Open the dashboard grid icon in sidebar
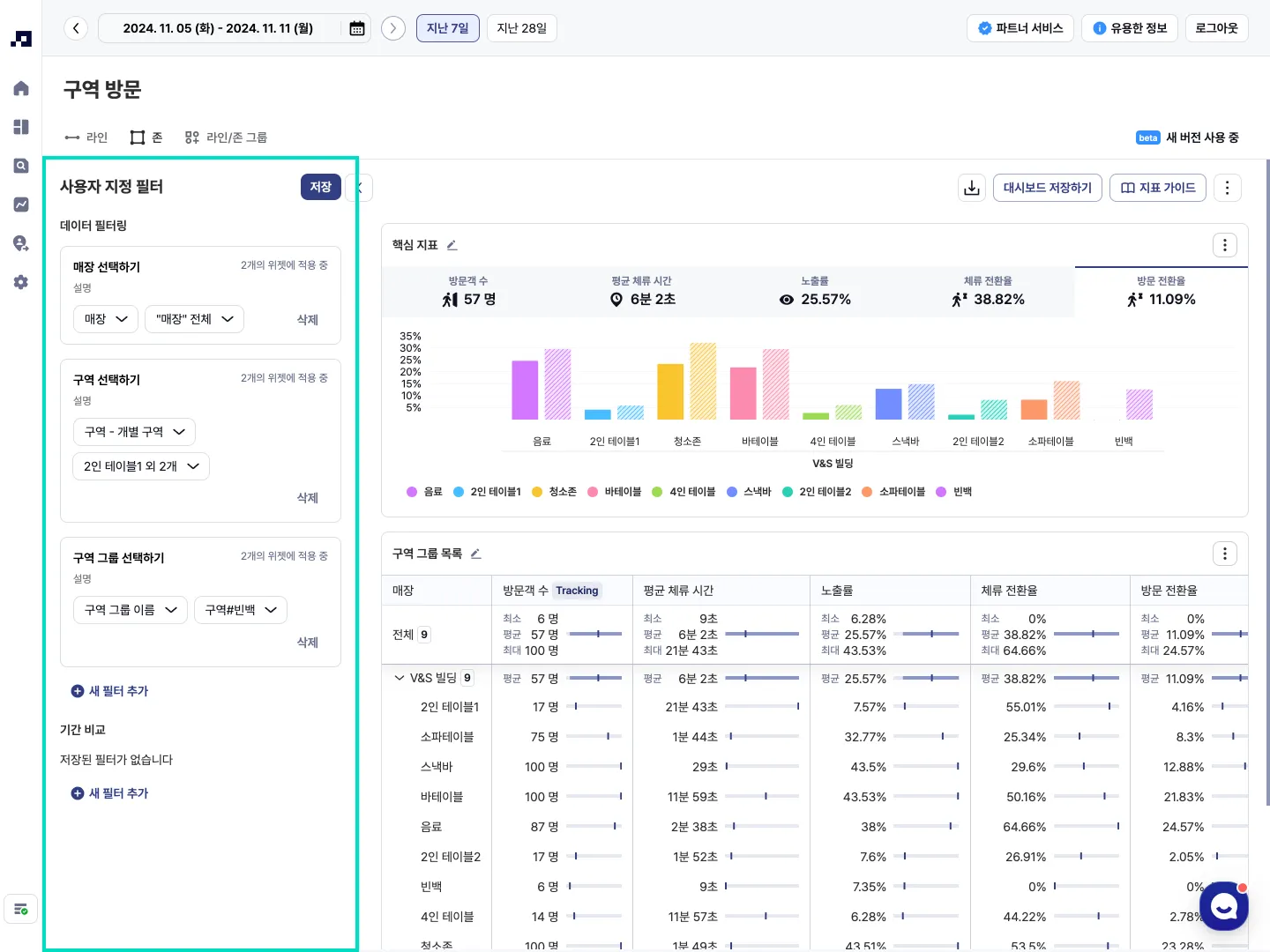This screenshot has height=952, width=1270. [x=21, y=127]
